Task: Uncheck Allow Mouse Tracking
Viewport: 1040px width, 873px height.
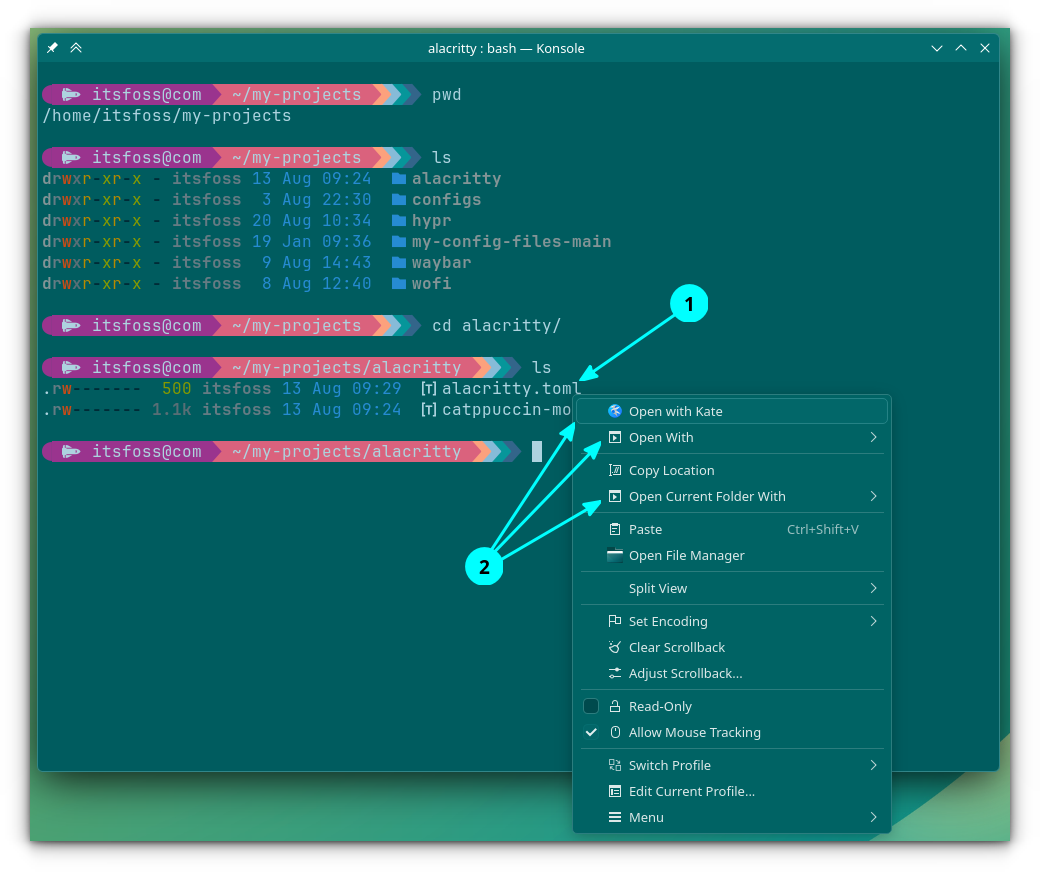Action: [x=591, y=732]
